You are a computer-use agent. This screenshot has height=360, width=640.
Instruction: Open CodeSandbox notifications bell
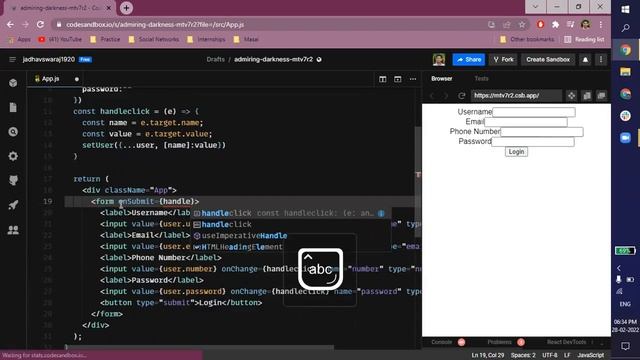coord(585,60)
